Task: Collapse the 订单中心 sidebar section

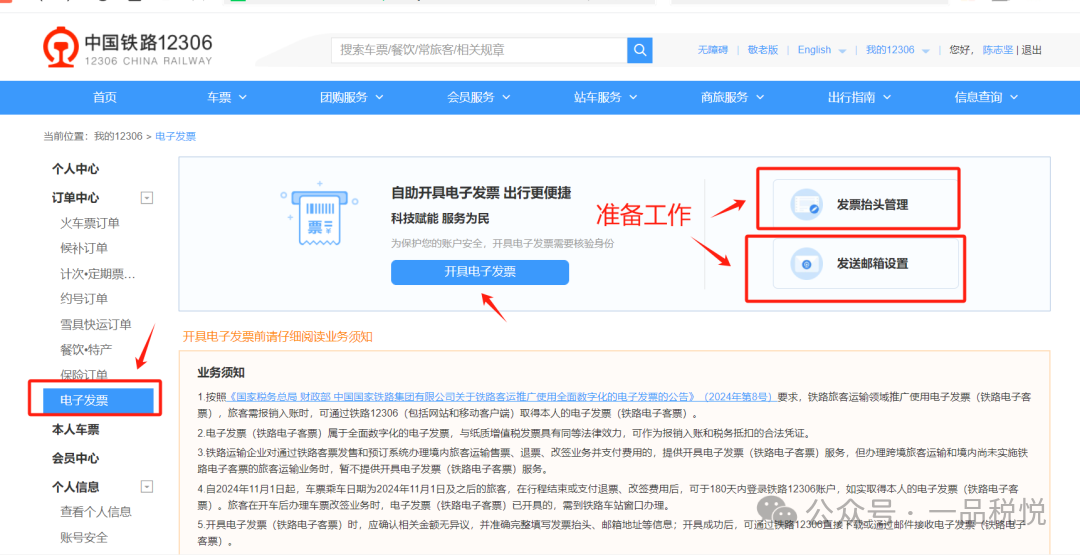Action: [x=147, y=198]
